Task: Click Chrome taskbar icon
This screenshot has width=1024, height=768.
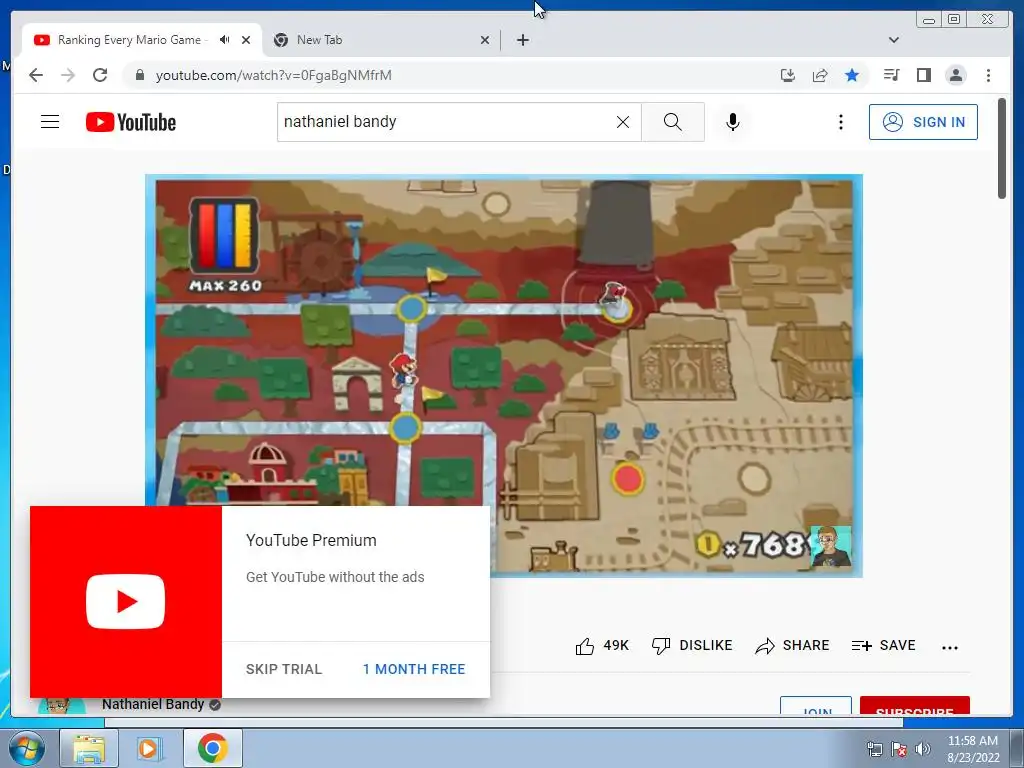Action: point(212,748)
